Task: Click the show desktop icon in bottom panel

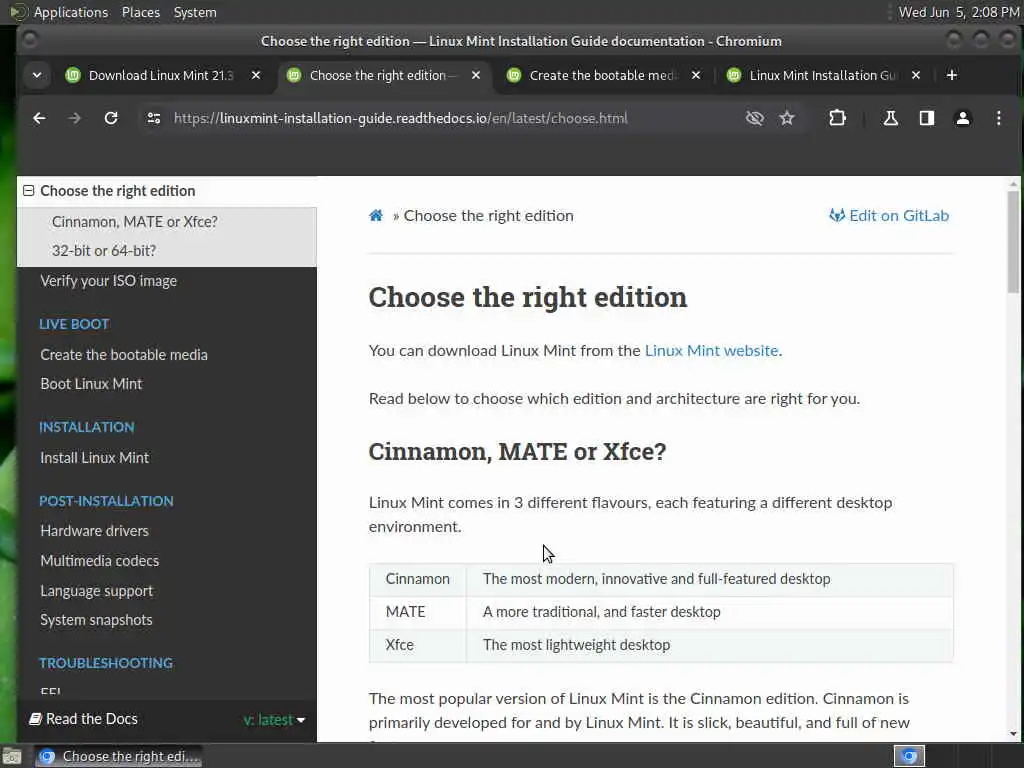Action: tap(12, 756)
